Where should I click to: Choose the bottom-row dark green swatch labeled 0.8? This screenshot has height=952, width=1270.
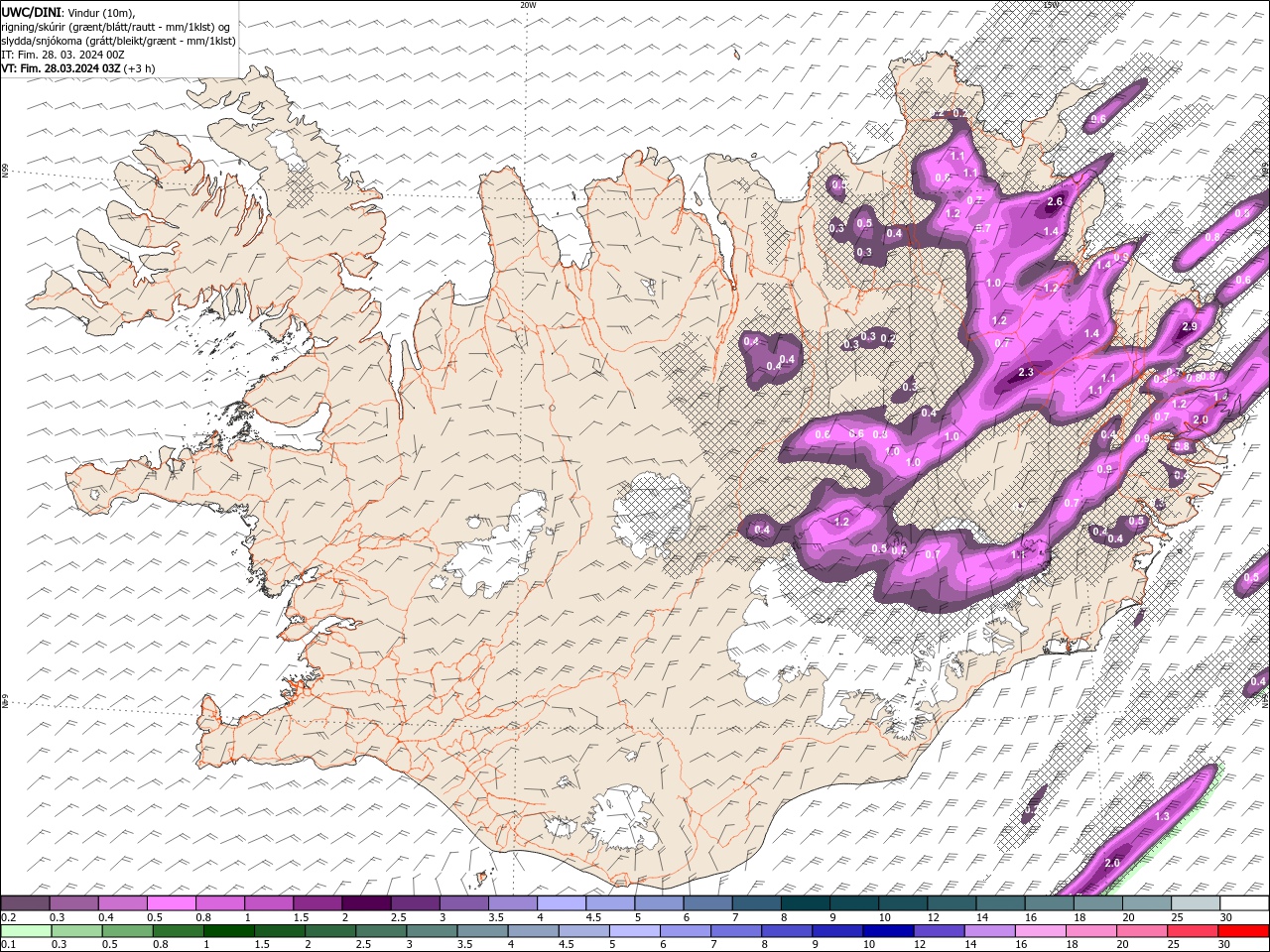coord(179,931)
